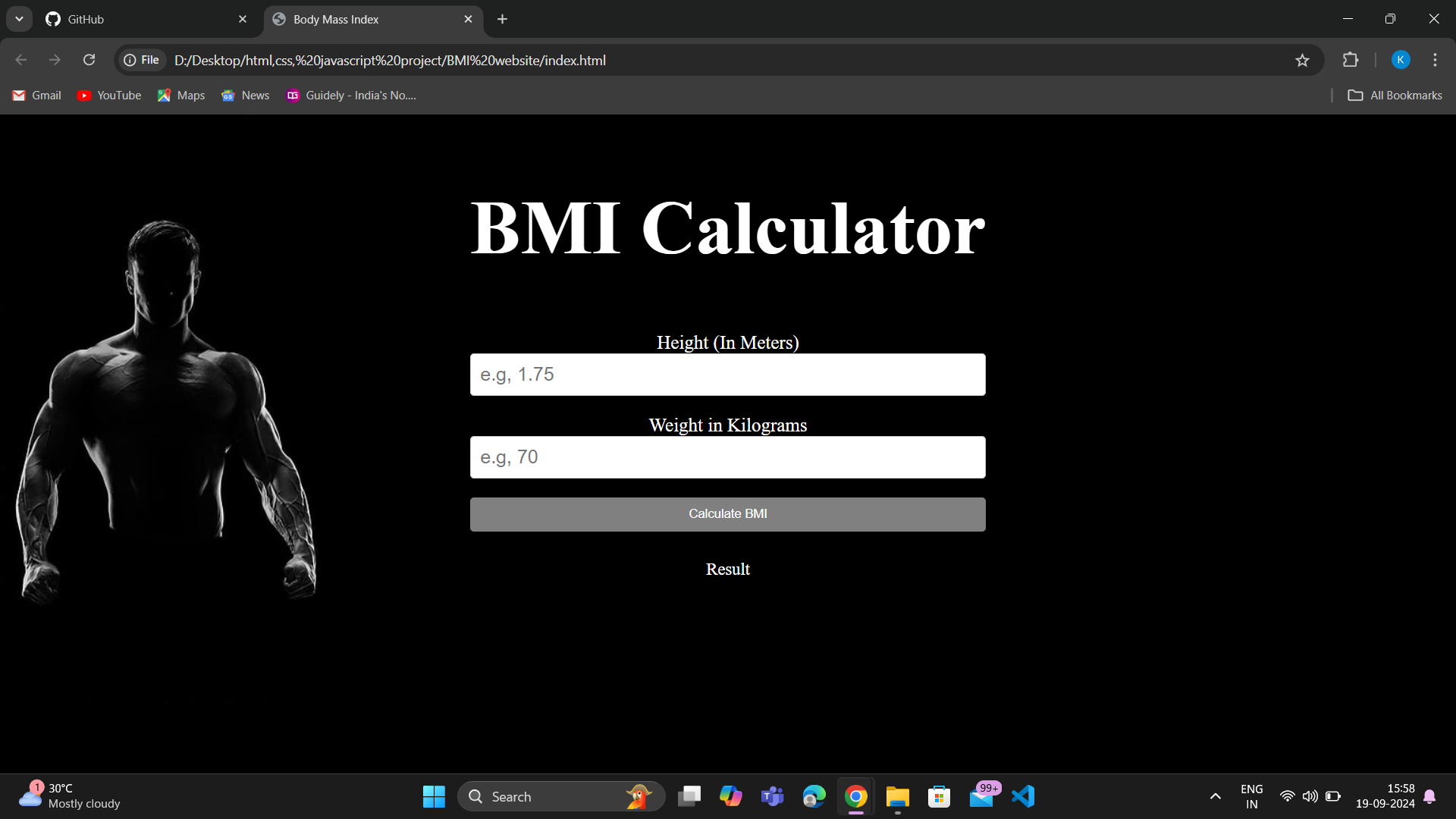Screen dimensions: 1456x819
Task: Launch Visual Studio Code from the taskbar
Action: [x=1023, y=796]
